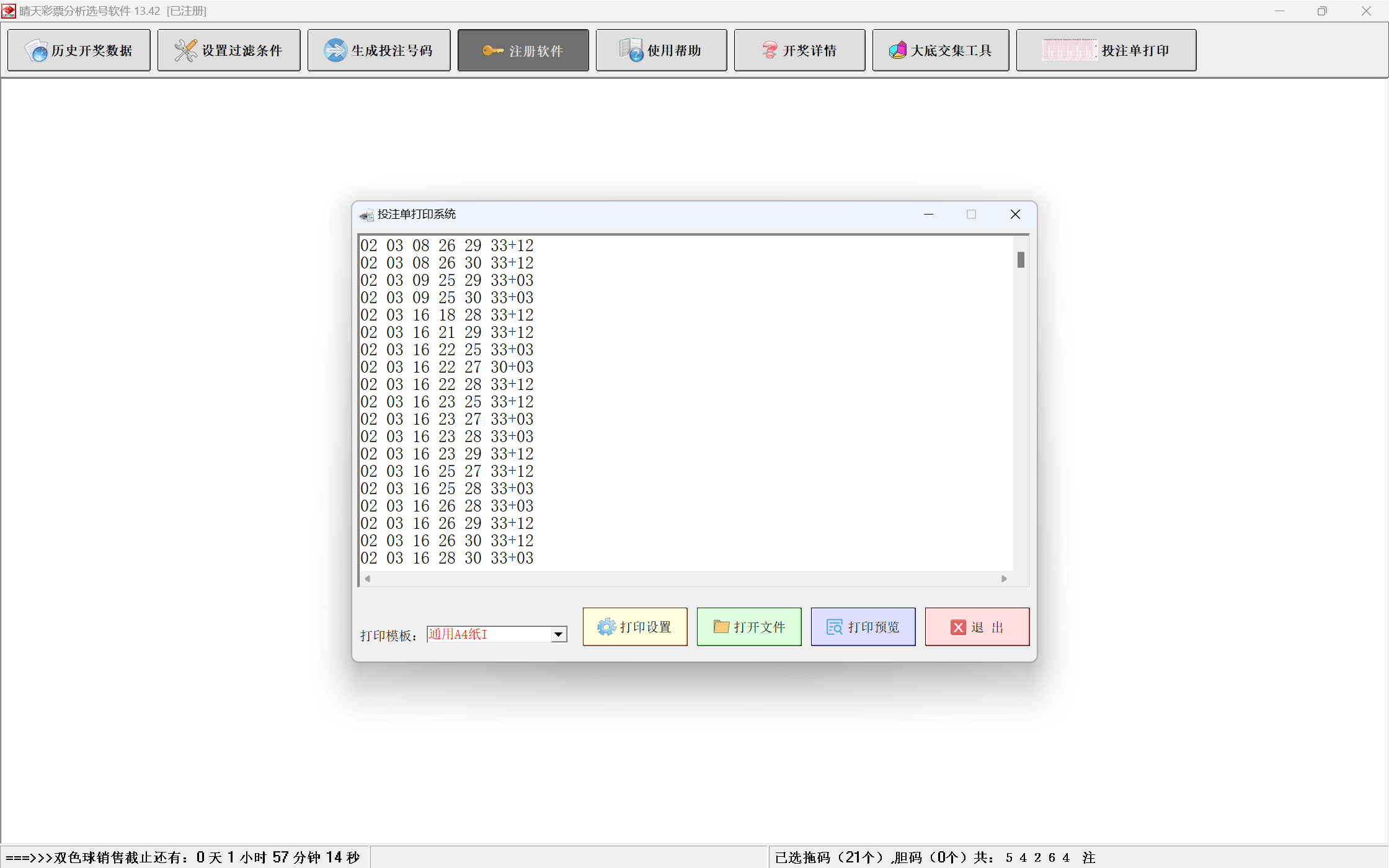1389x868 pixels.
Task: Expand the 打印模板 template dropdown arrow
Action: (559, 634)
